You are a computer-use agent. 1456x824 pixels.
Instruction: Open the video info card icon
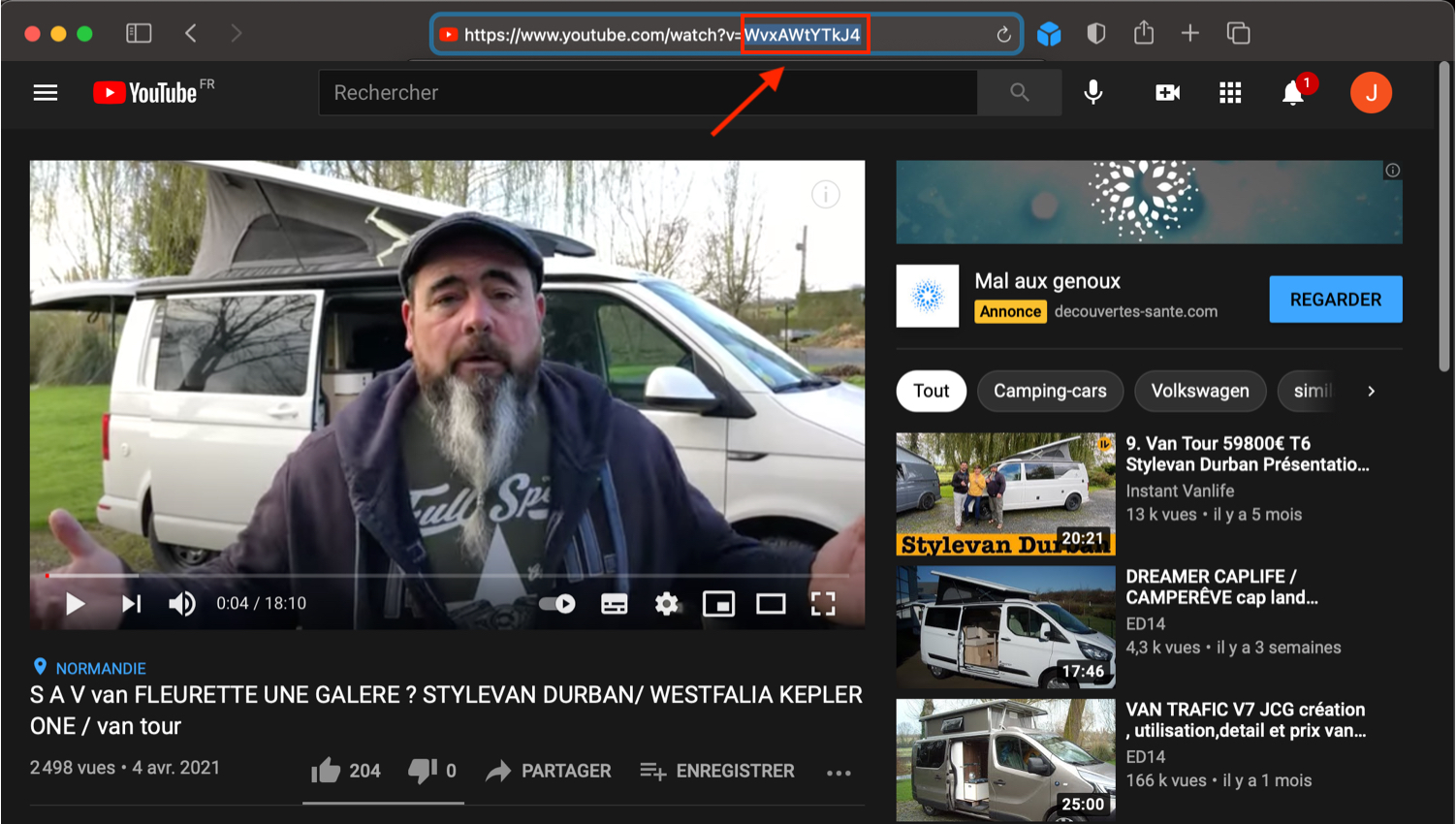point(825,195)
